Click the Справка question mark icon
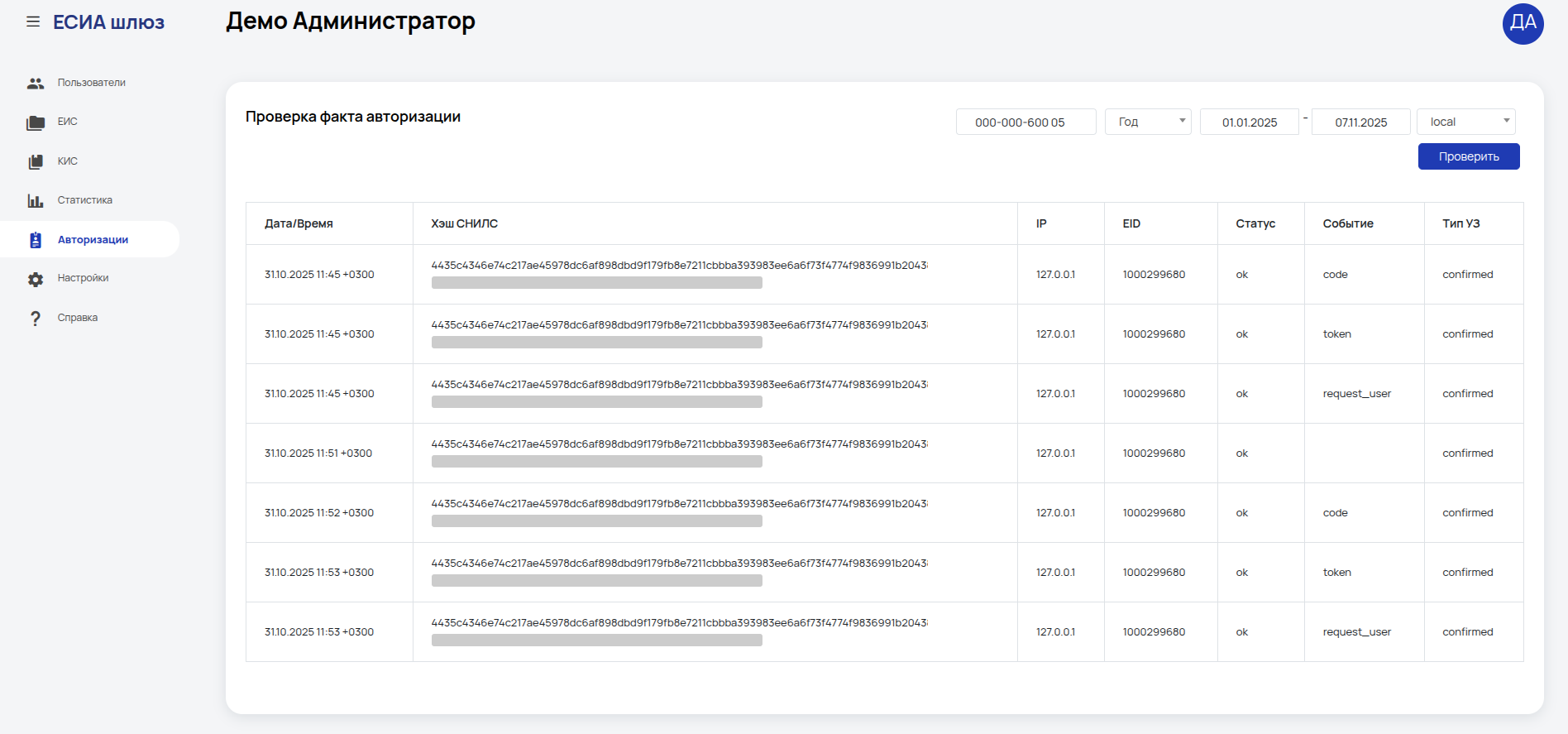The width and height of the screenshot is (1568, 734). tap(36, 319)
